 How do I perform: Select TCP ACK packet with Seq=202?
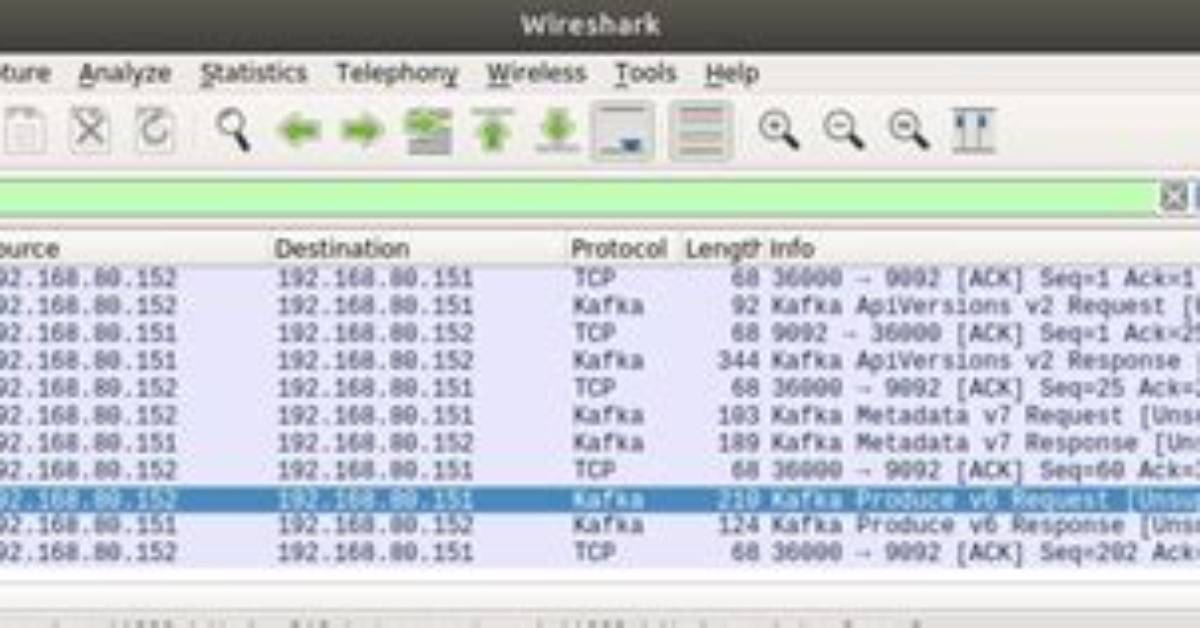(600, 552)
